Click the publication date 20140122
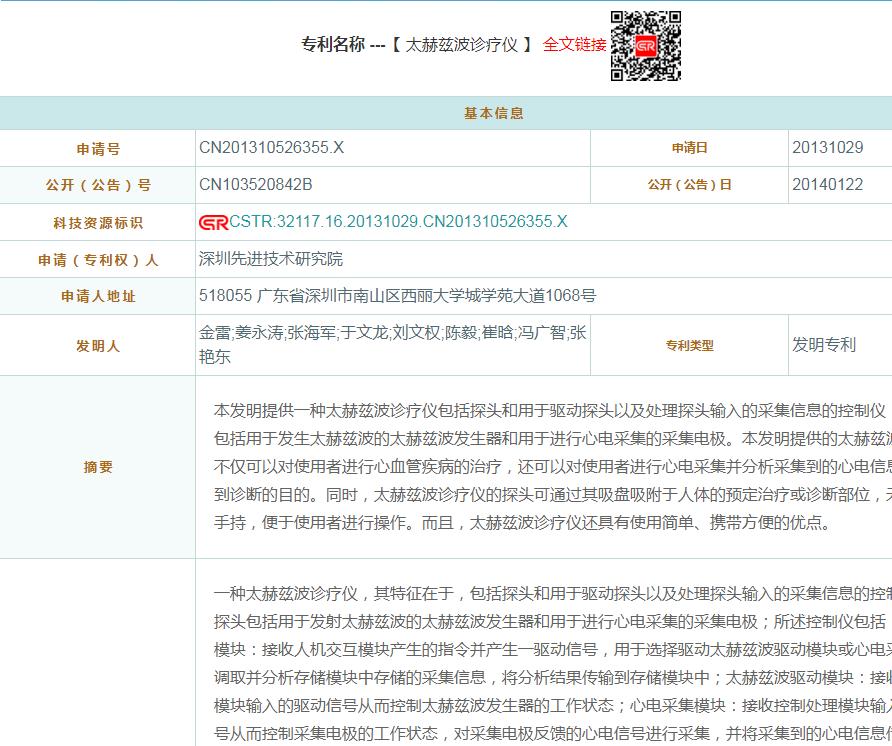Viewport: 892px width, 746px height. pos(827,185)
